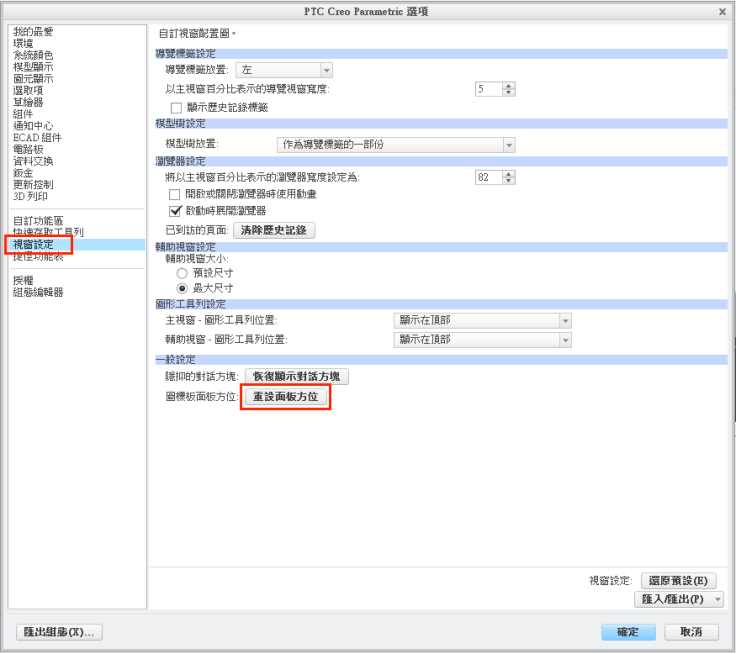Screen dimensions: 736x654
Task: Click 重設面板方位 button
Action: pos(286,397)
